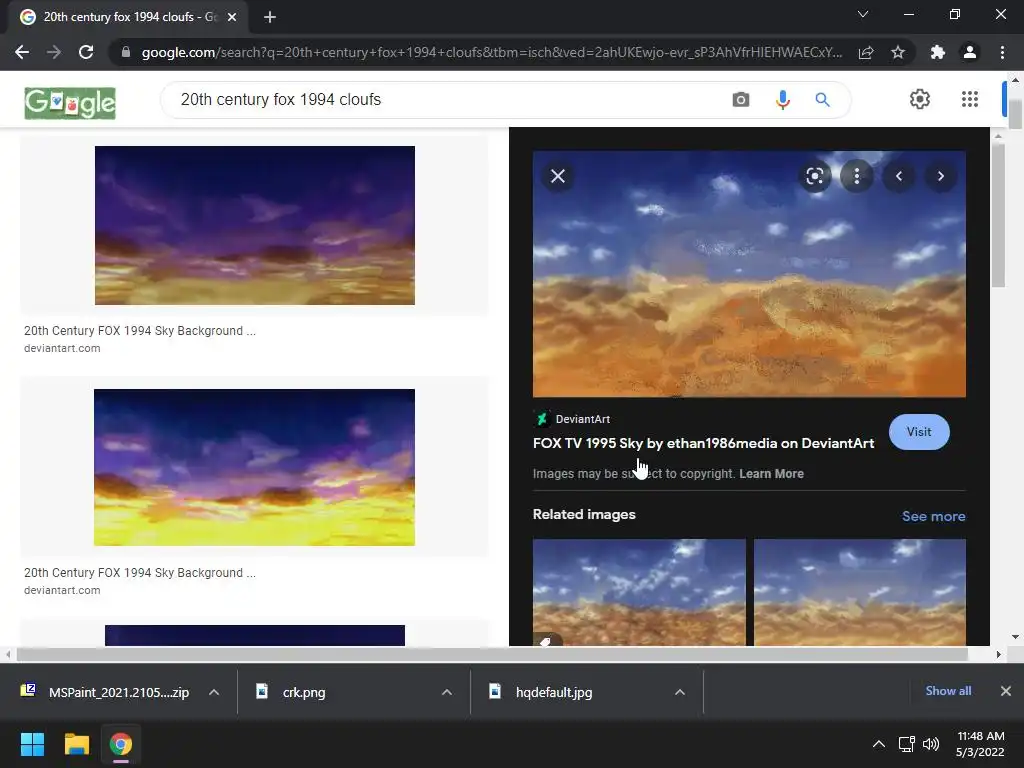Open the volume control in tray
This screenshot has width=1024, height=768.
[x=931, y=744]
